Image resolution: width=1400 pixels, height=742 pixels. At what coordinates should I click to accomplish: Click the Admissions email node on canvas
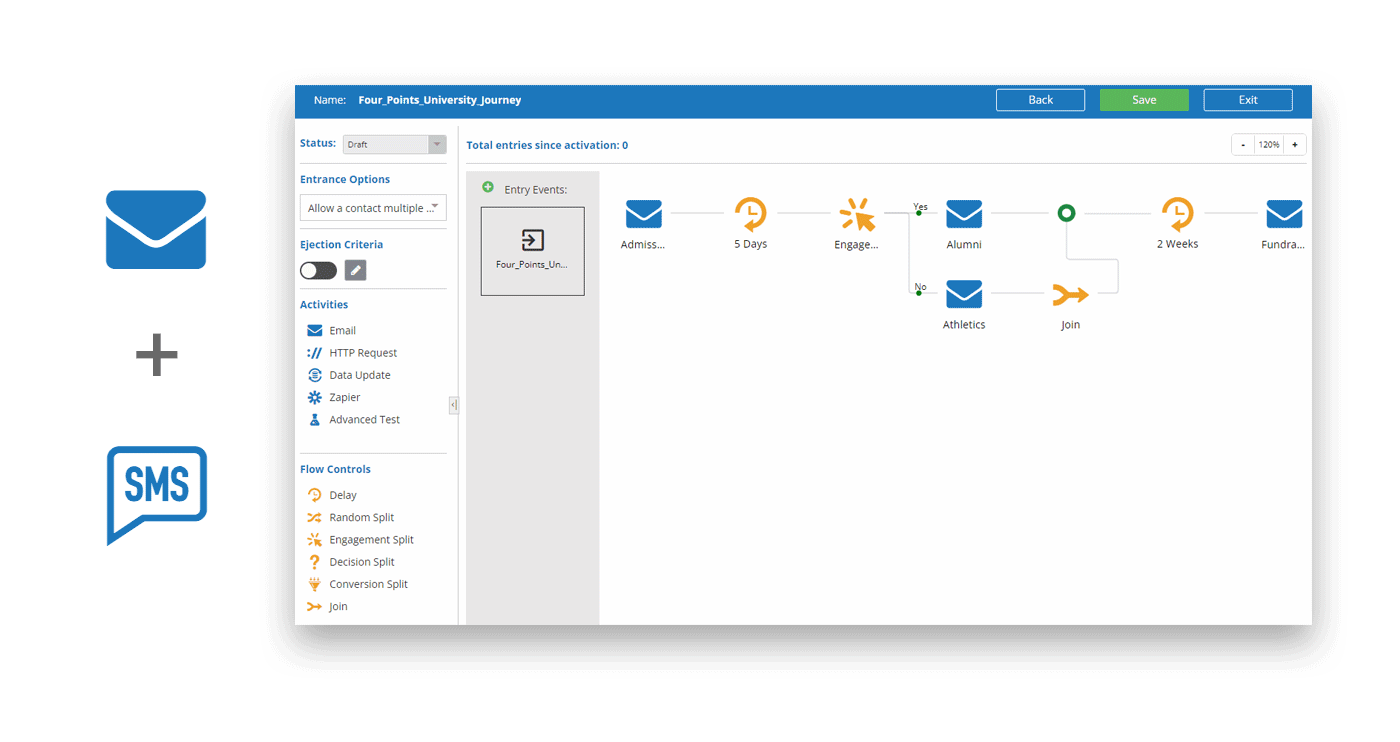coord(644,214)
